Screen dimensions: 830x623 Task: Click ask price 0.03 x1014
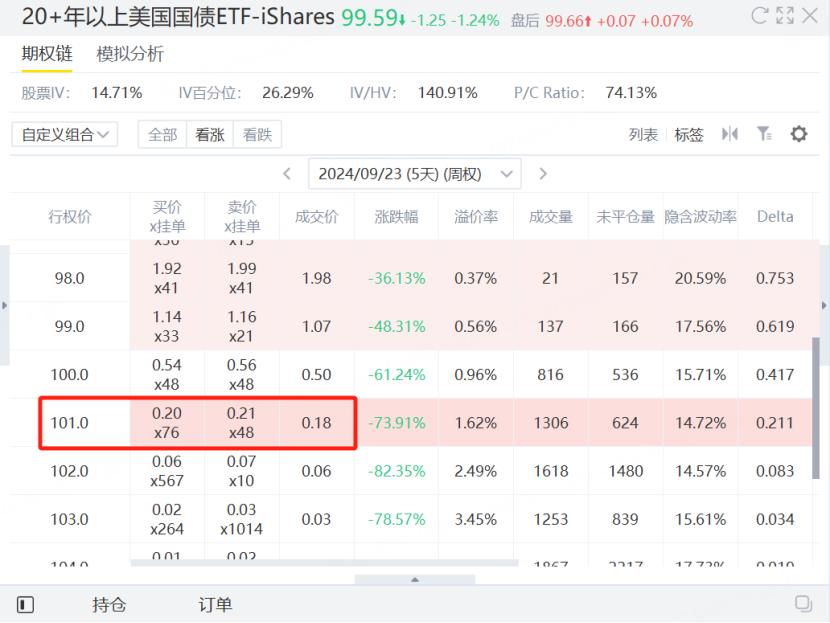pos(241,519)
